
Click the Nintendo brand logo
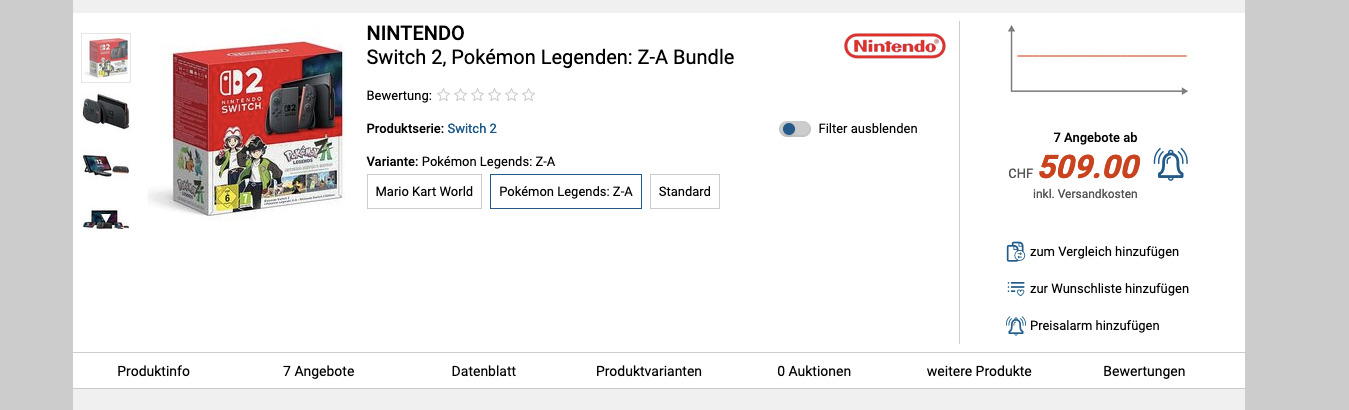tap(894, 46)
